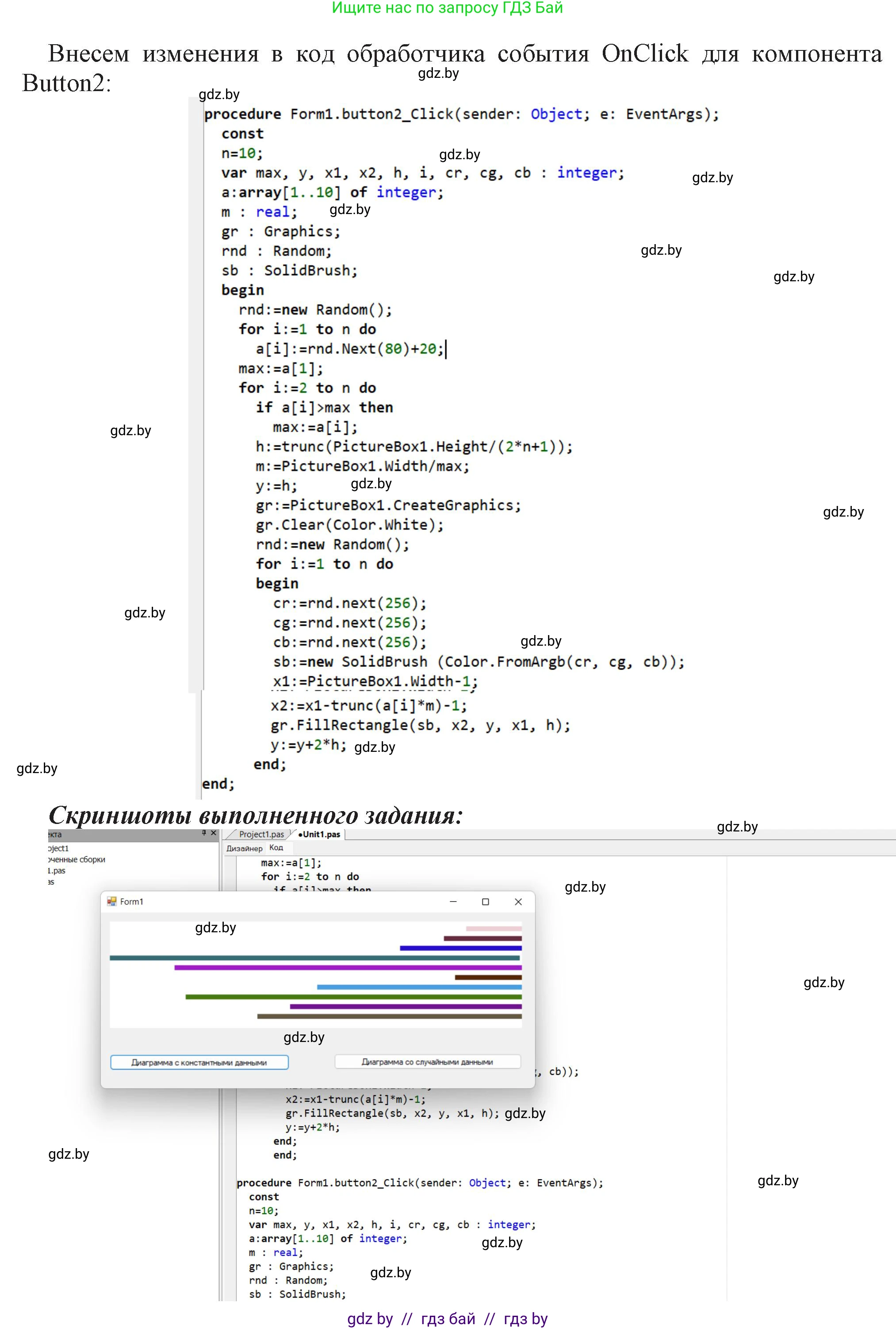Click Диаграмма с константными данными button

[x=199, y=1063]
